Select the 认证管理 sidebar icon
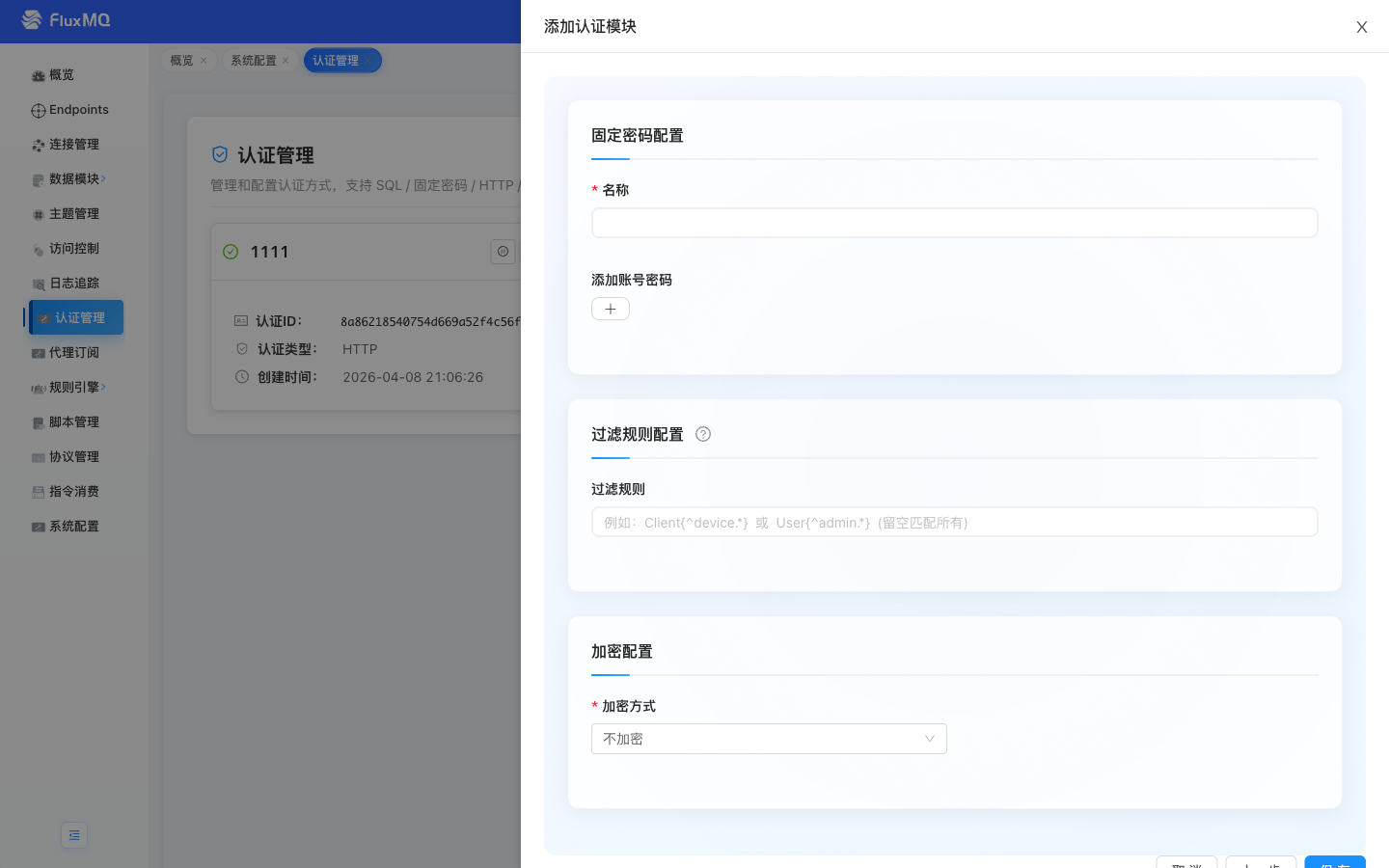1389x868 pixels. [44, 318]
